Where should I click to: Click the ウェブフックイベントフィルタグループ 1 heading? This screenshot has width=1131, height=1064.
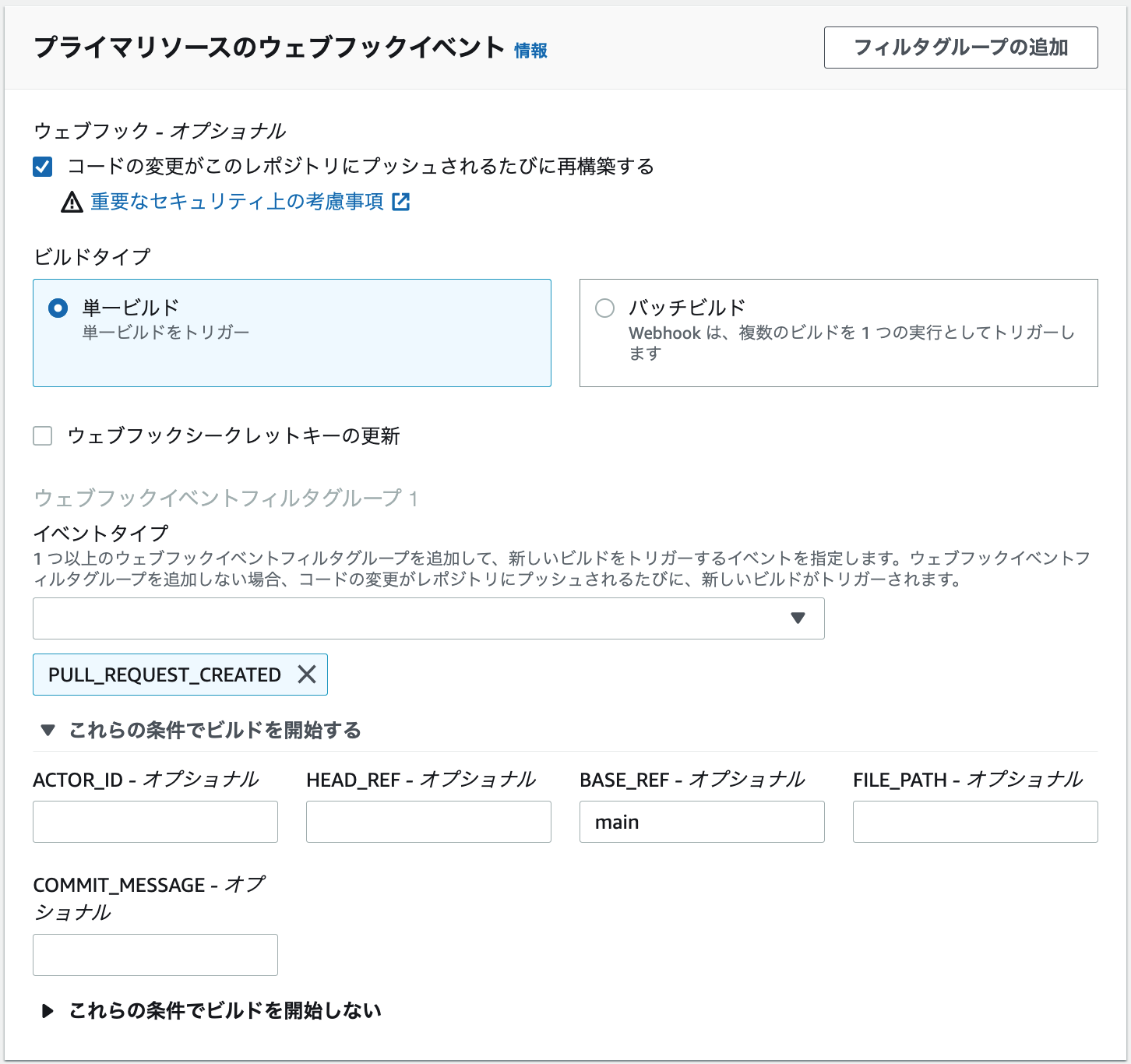[226, 498]
